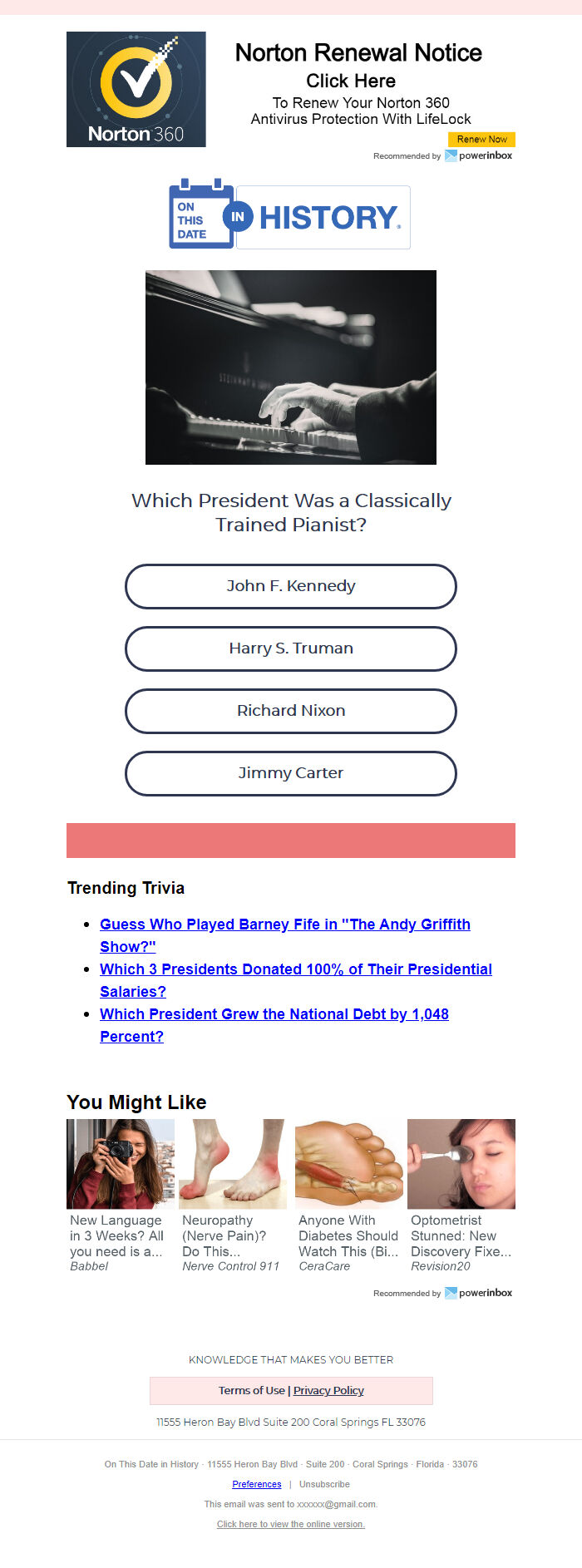Click the Babbel new language ad thumbnail
Screen dimensions: 582x1568
click(121, 1164)
